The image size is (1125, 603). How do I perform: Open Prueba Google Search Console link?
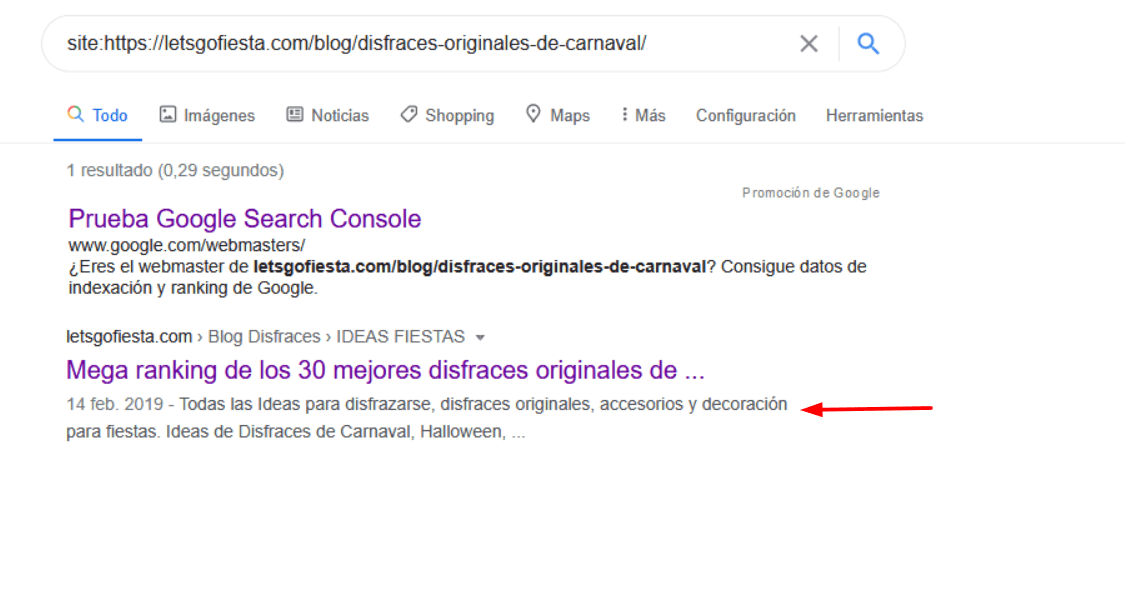click(245, 219)
